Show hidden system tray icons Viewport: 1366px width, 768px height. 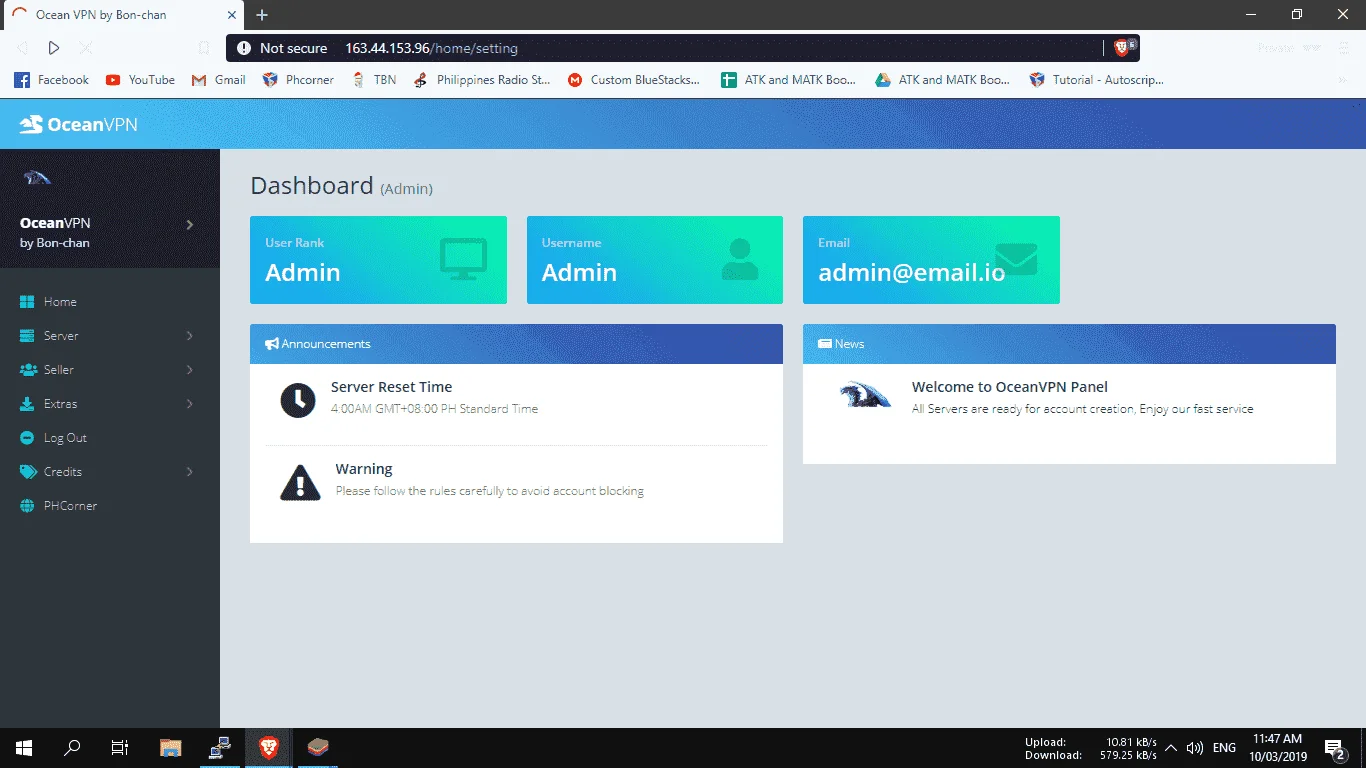pyautogui.click(x=1171, y=748)
